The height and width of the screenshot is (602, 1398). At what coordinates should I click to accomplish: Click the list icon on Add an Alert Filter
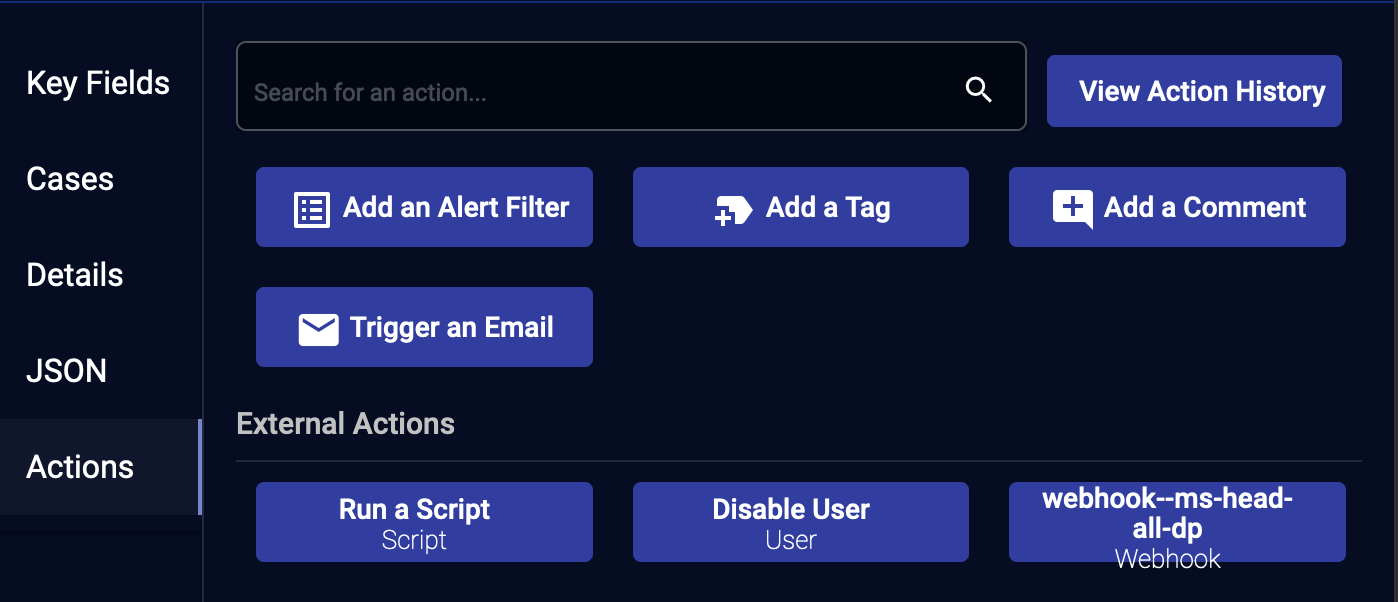point(311,209)
